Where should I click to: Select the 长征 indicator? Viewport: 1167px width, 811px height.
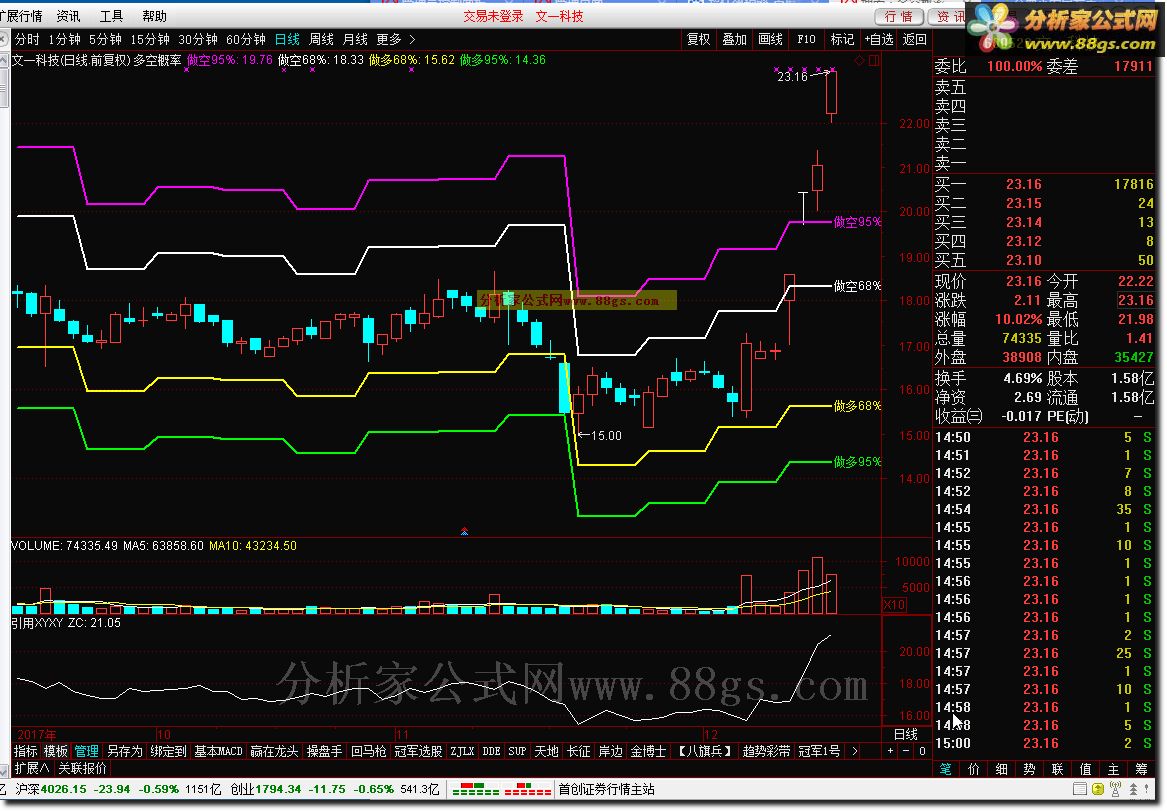coord(578,751)
